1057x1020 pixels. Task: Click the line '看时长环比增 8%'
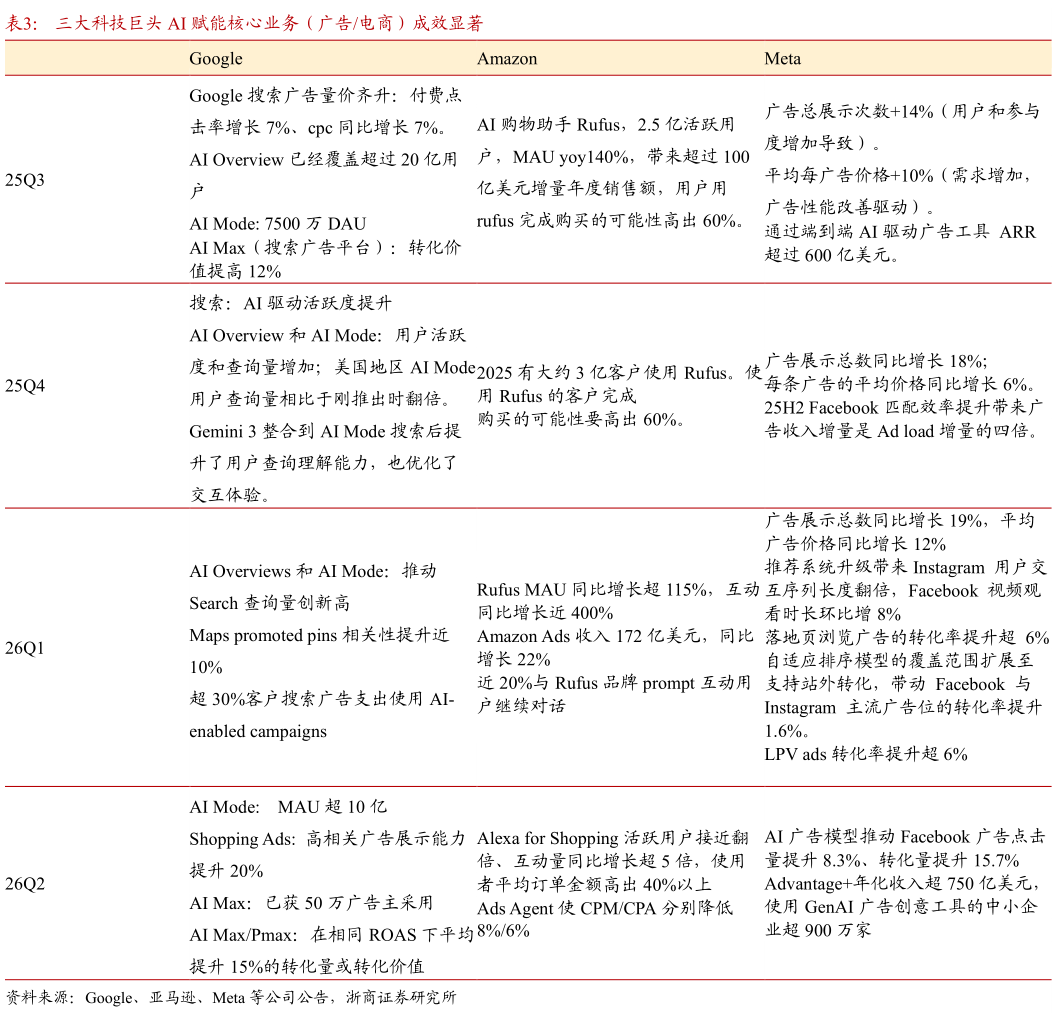point(833,613)
